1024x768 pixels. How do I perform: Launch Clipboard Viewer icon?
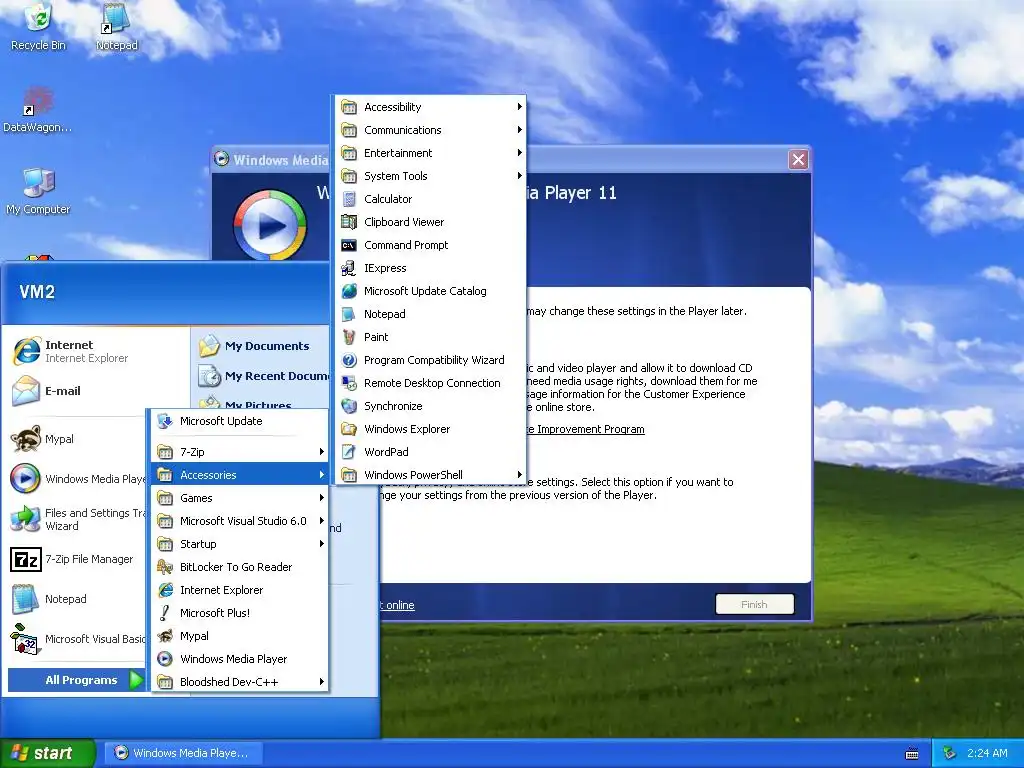(x=349, y=222)
